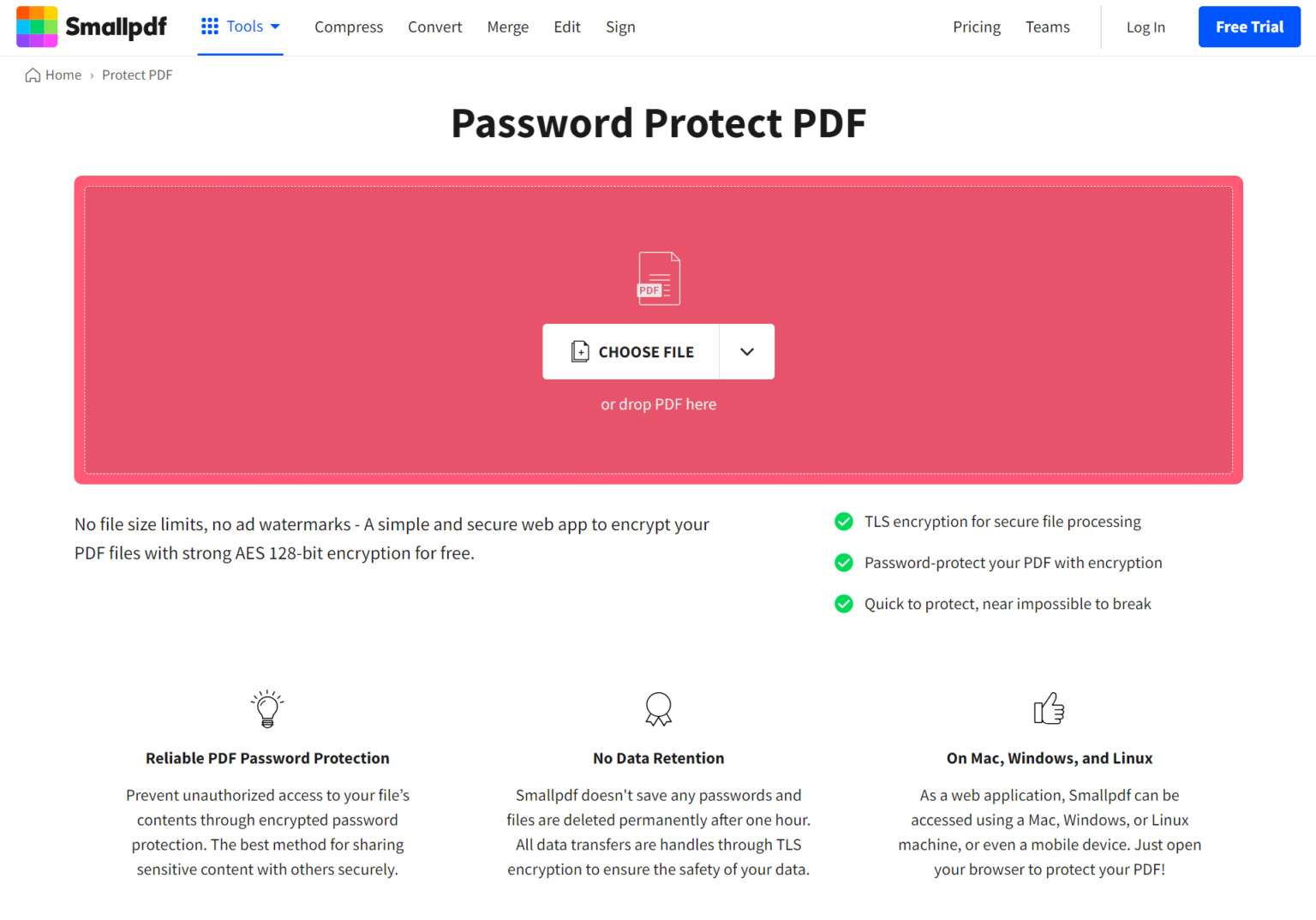Click the Free Trial button

pyautogui.click(x=1249, y=27)
